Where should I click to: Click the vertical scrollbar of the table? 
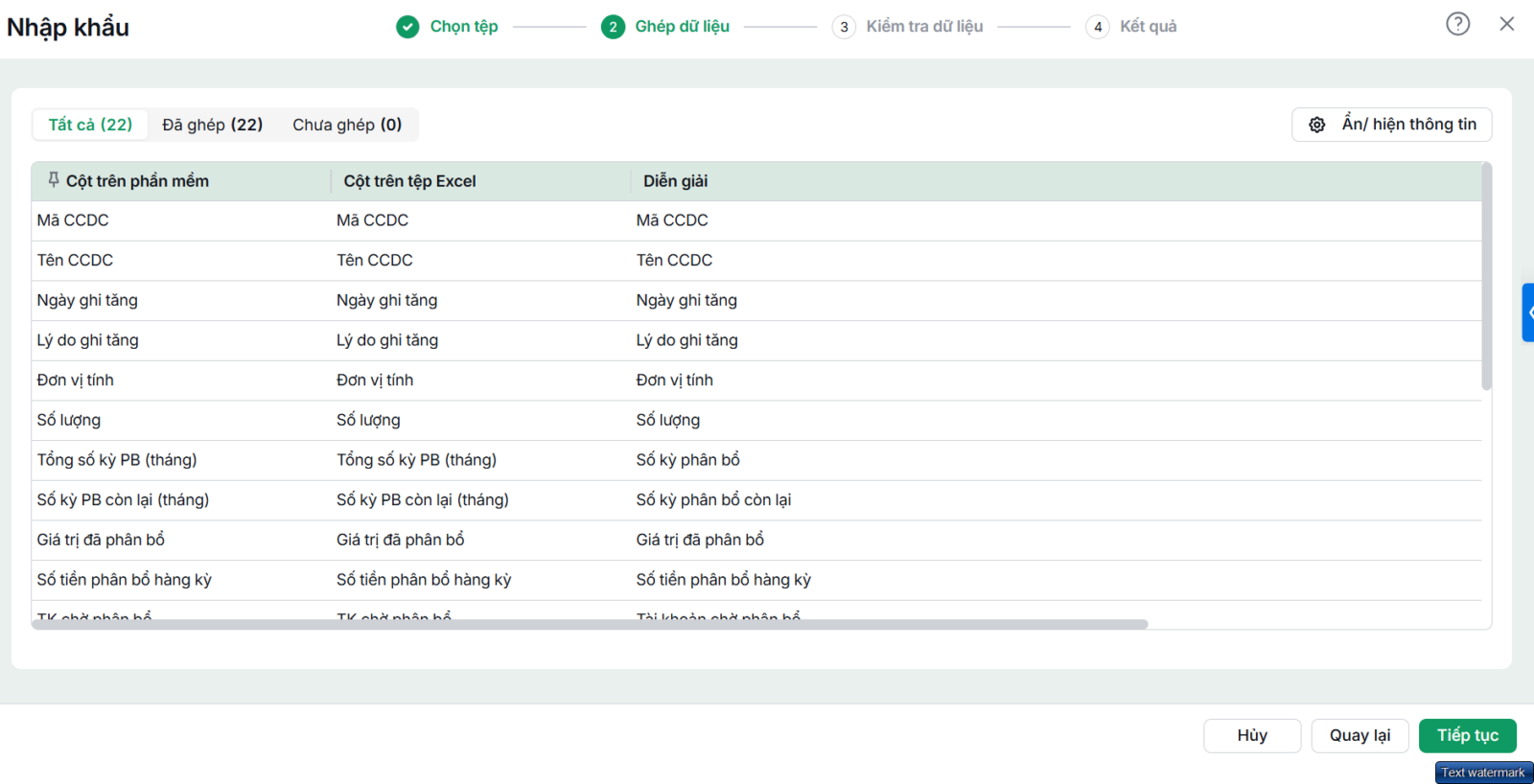(1486, 276)
